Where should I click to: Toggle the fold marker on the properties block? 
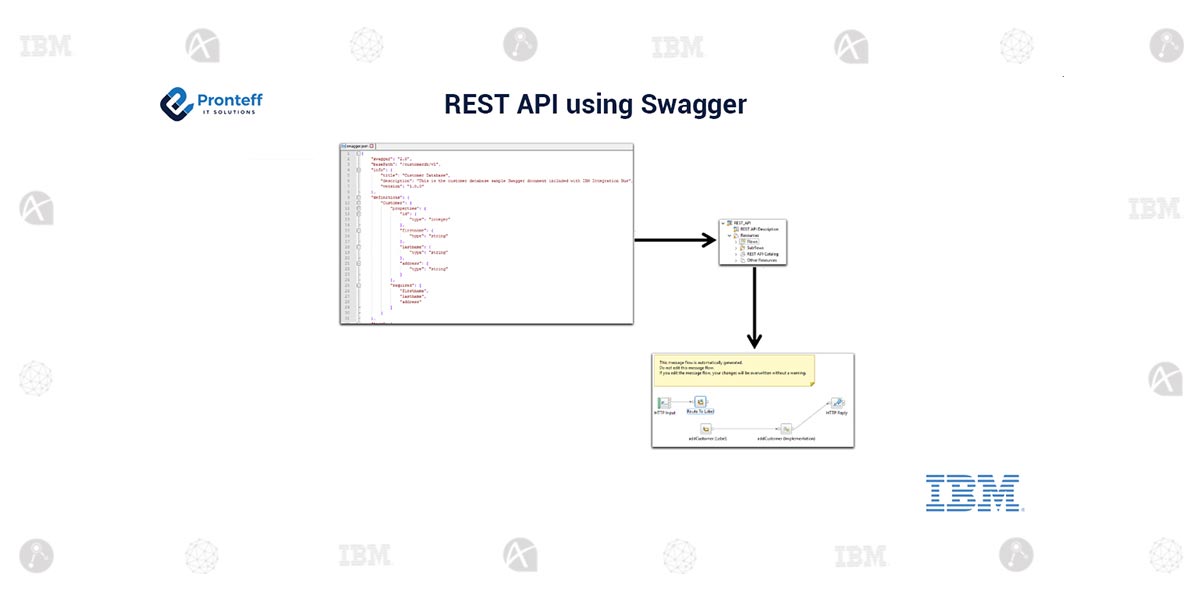(358, 207)
